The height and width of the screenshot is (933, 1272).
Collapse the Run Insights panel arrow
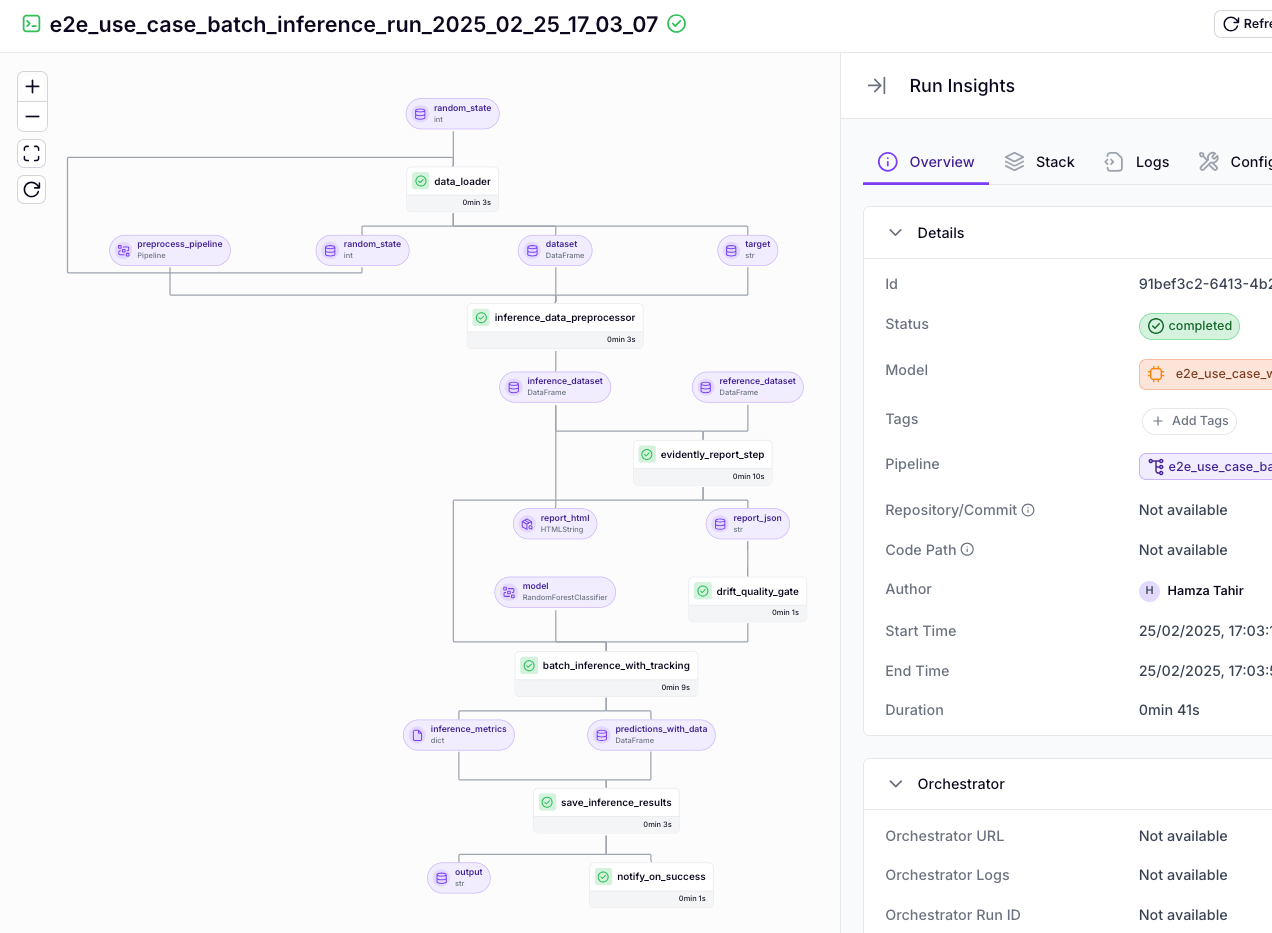(876, 86)
